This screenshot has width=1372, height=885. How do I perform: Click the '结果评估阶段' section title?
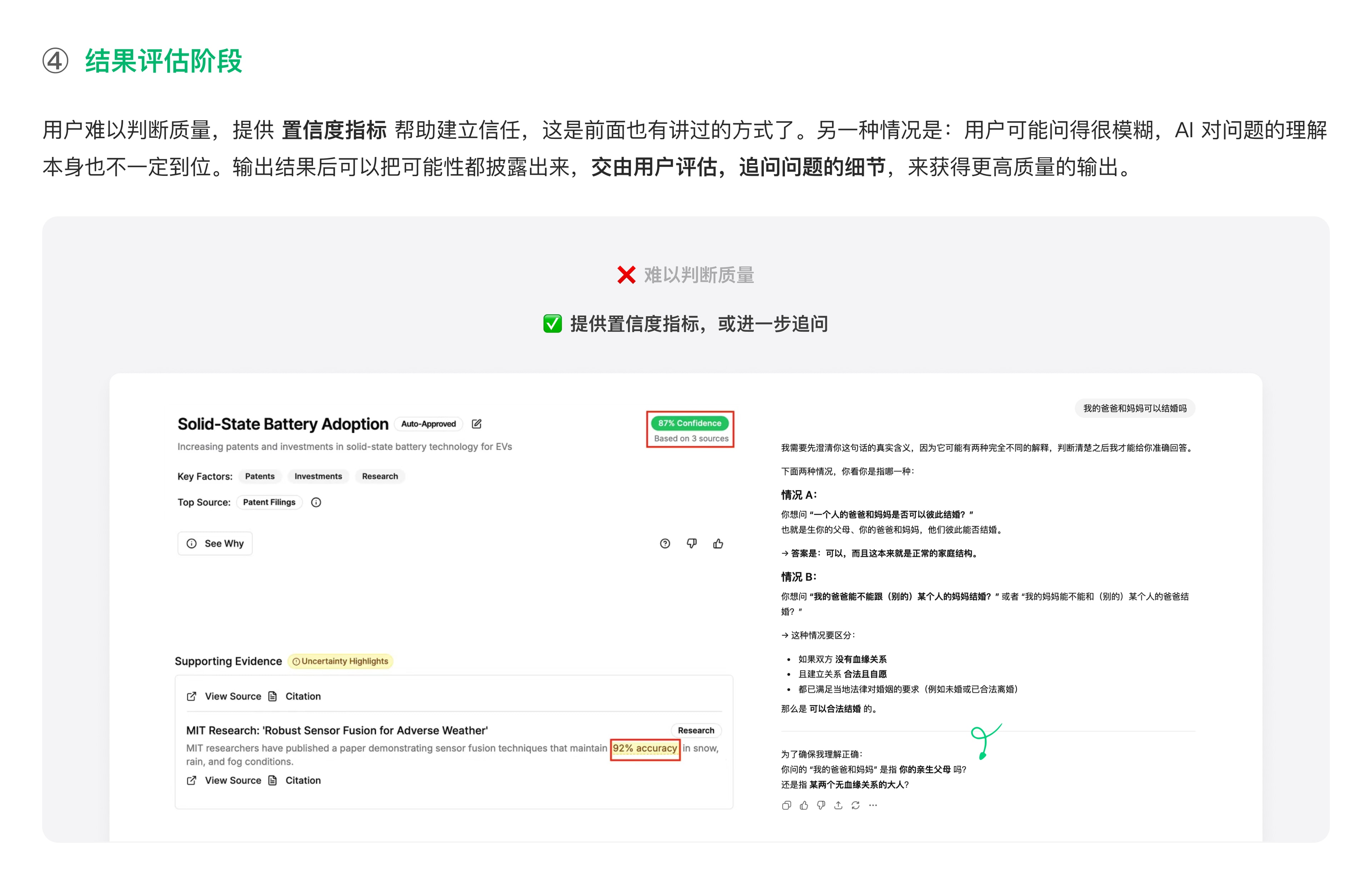(x=164, y=61)
